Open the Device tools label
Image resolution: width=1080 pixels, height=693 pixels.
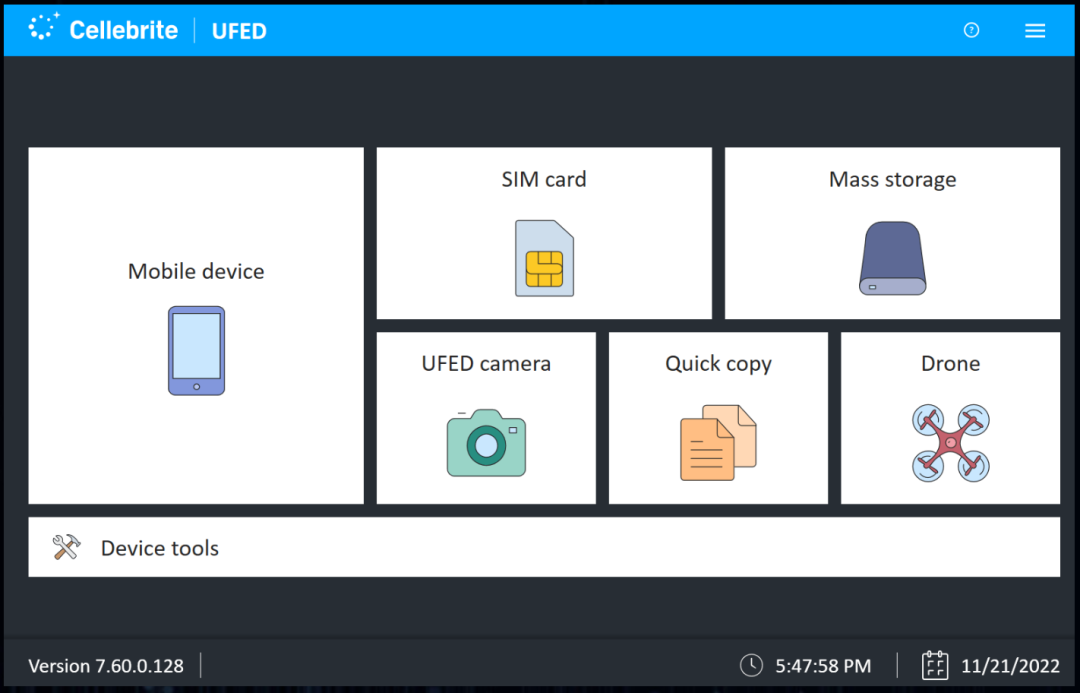click(x=160, y=548)
